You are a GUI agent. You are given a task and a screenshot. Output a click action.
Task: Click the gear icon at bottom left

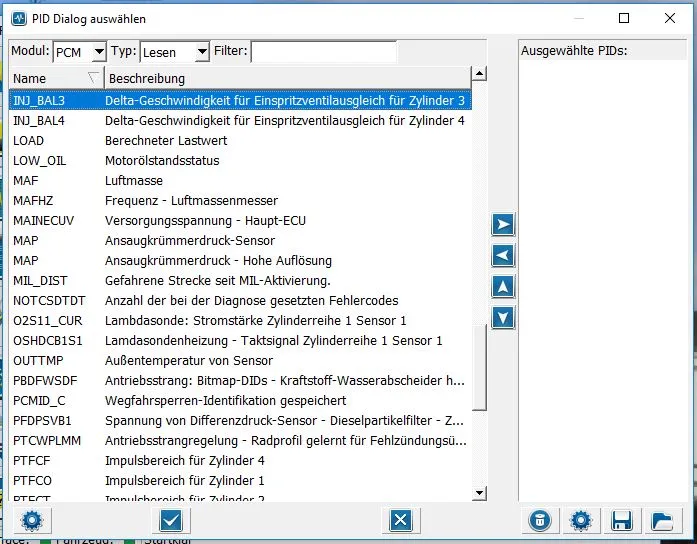[x=31, y=520]
